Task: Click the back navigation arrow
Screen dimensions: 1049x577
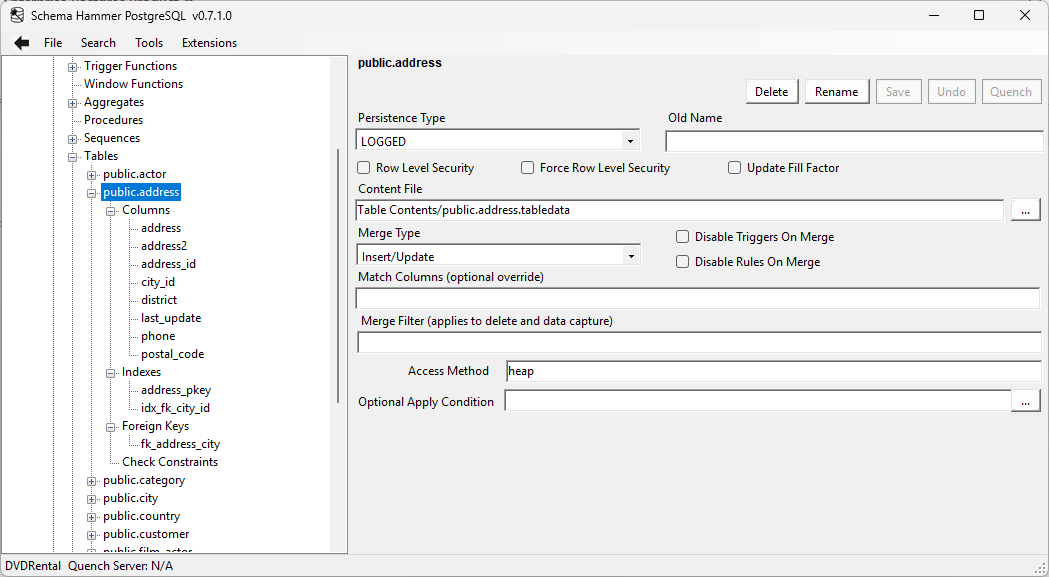Action: pyautogui.click(x=21, y=42)
